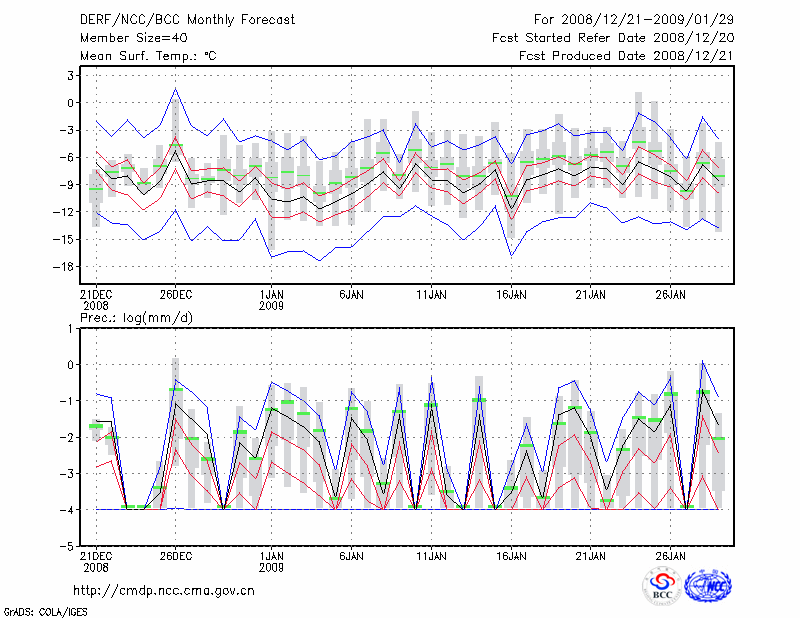800x618 pixels.
Task: Click 11JAN on the precipitation chart axis
Action: coord(431,555)
